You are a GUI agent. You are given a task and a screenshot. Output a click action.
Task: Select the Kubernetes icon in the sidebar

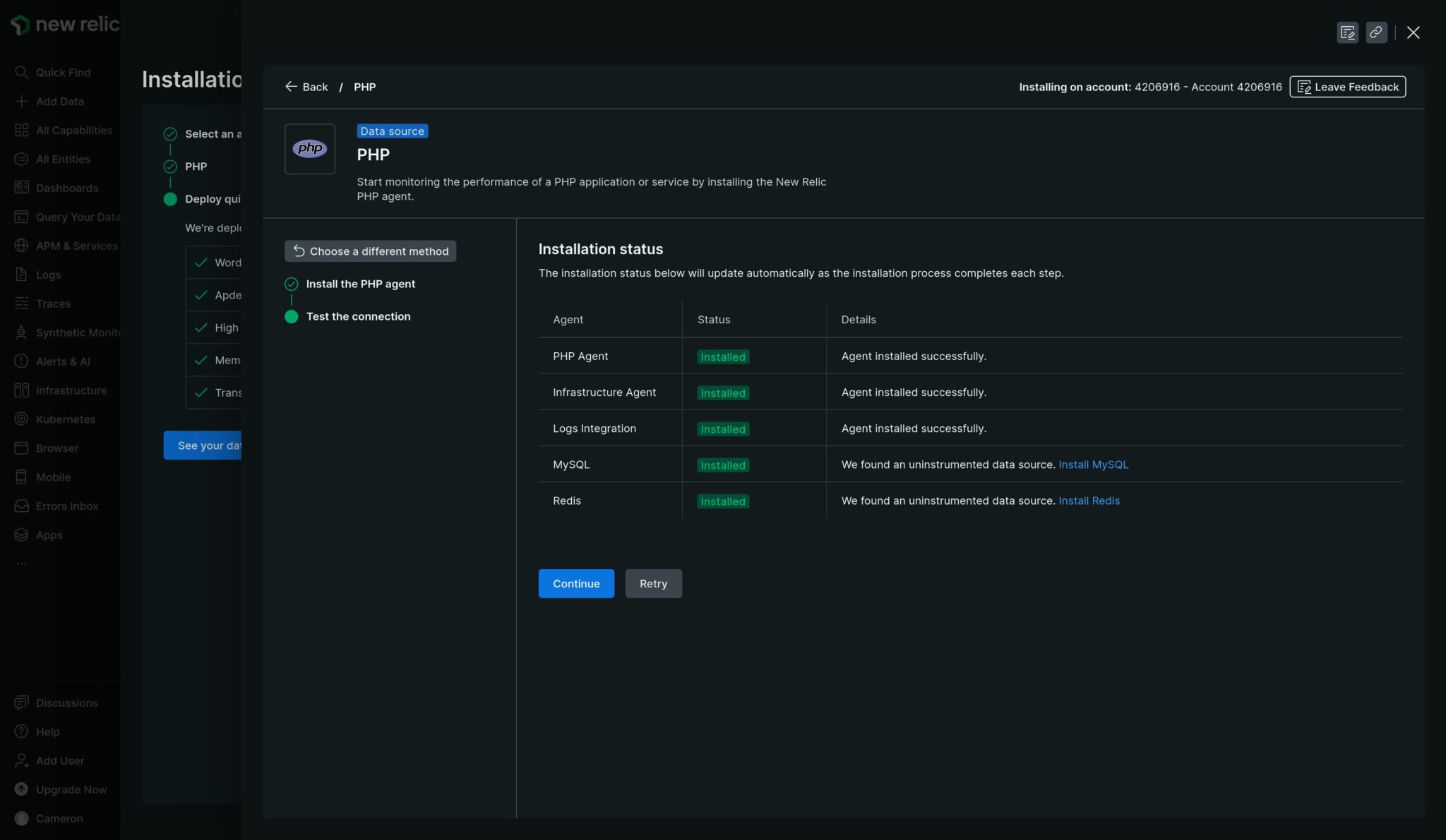[x=20, y=419]
